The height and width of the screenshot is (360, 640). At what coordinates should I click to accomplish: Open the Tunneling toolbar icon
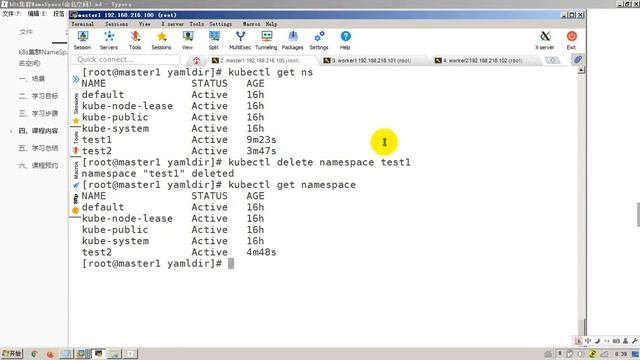(266, 40)
